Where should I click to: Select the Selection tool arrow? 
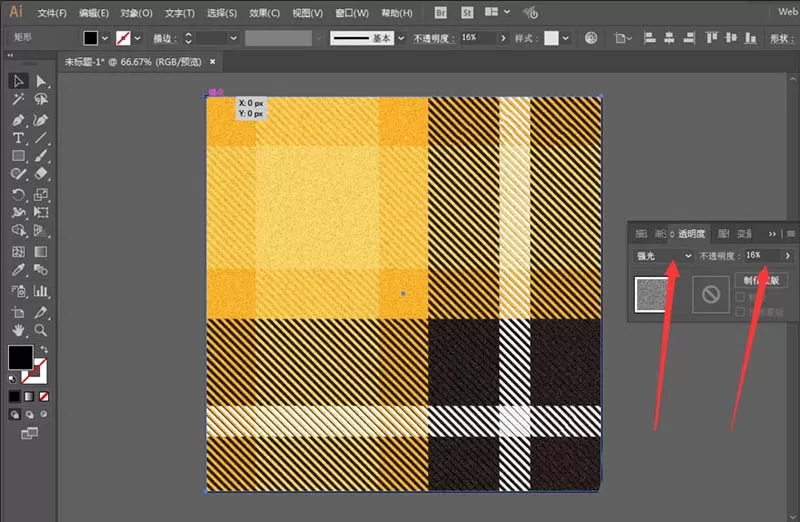pyautogui.click(x=18, y=81)
